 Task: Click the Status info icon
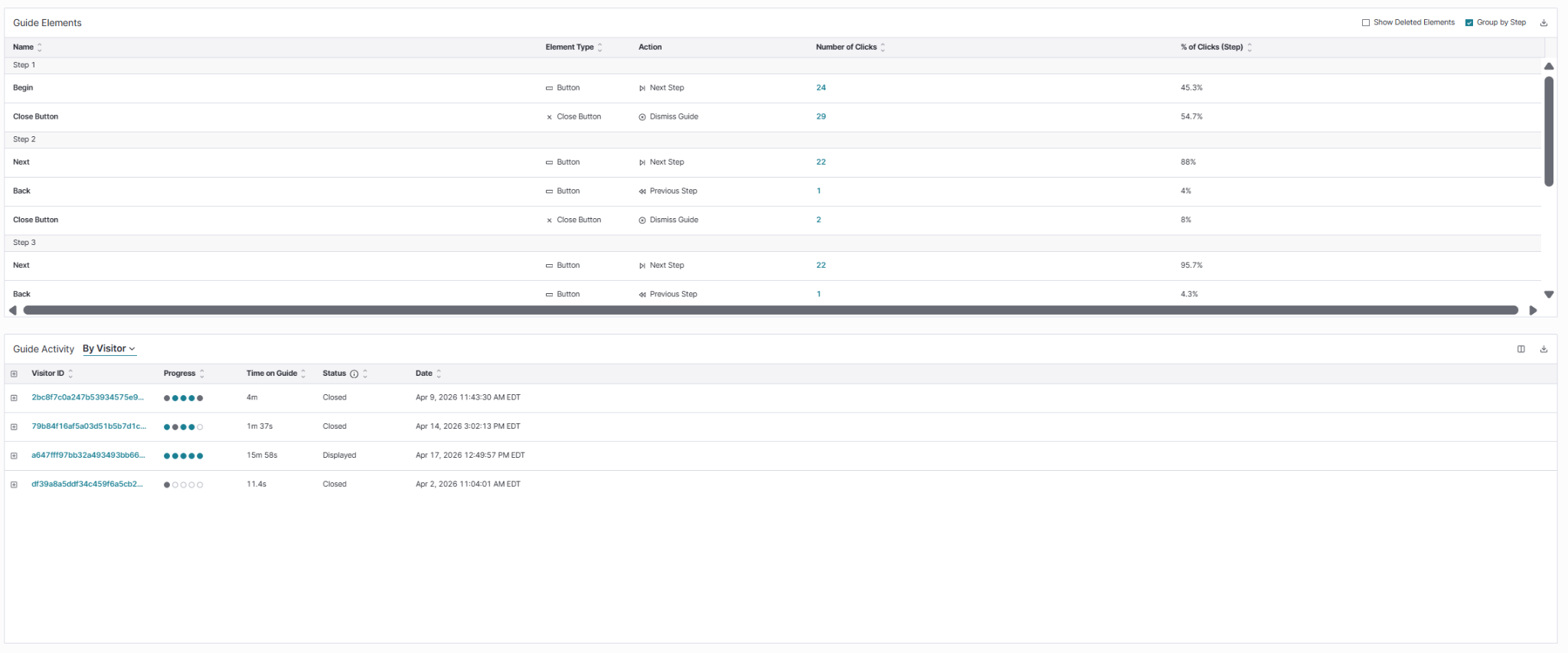(x=354, y=374)
